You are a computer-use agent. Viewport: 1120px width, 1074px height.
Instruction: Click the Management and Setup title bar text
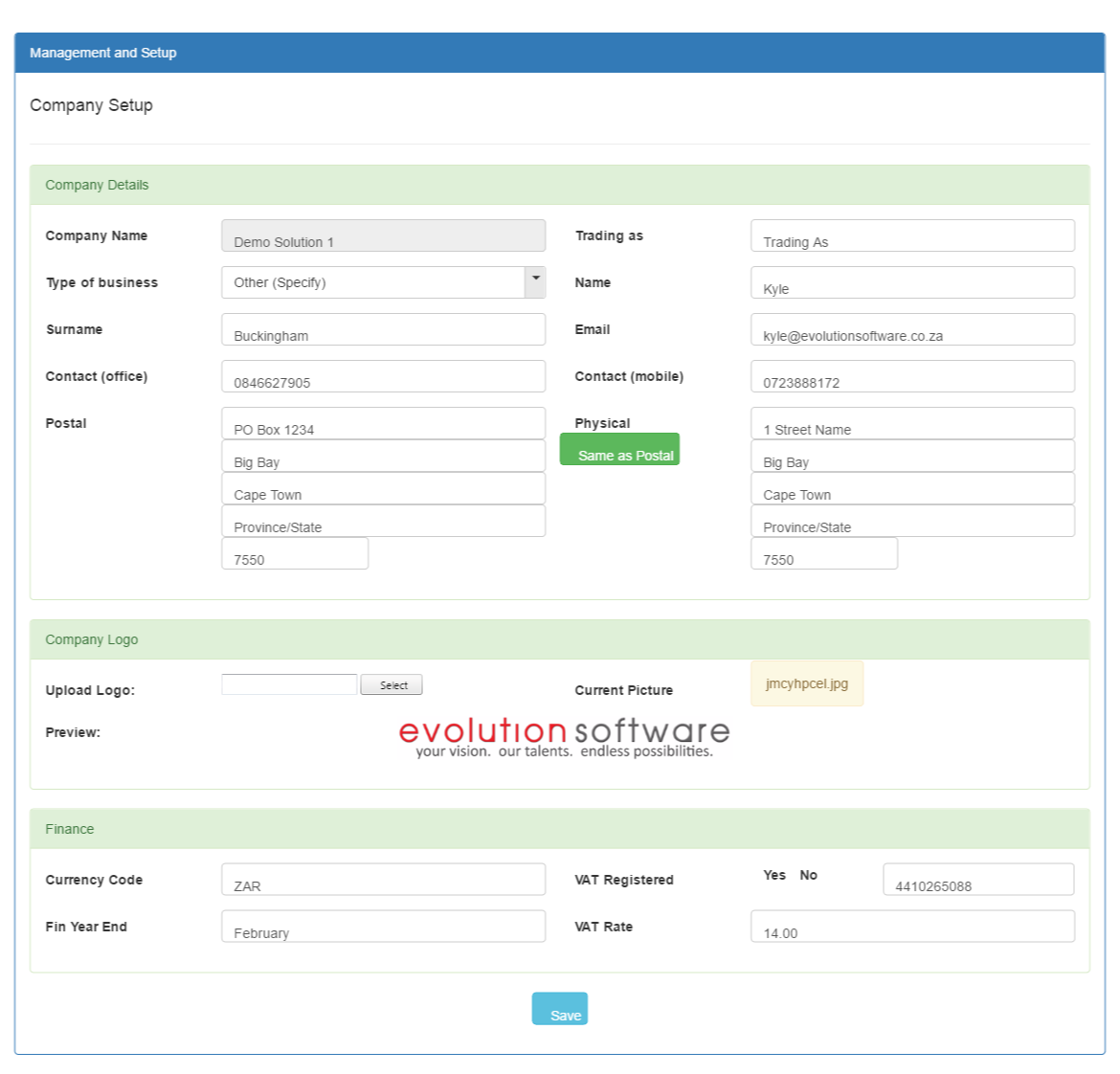coord(102,53)
